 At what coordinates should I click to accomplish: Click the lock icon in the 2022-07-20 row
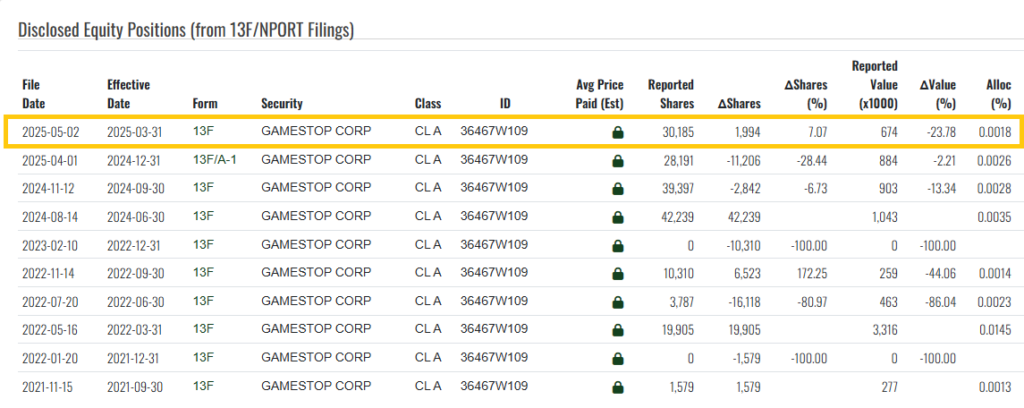(617, 303)
